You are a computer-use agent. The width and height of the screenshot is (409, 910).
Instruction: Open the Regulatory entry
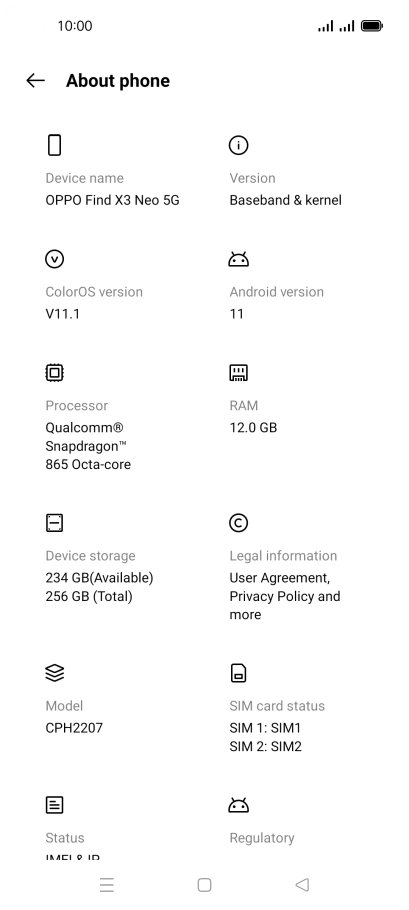(262, 837)
